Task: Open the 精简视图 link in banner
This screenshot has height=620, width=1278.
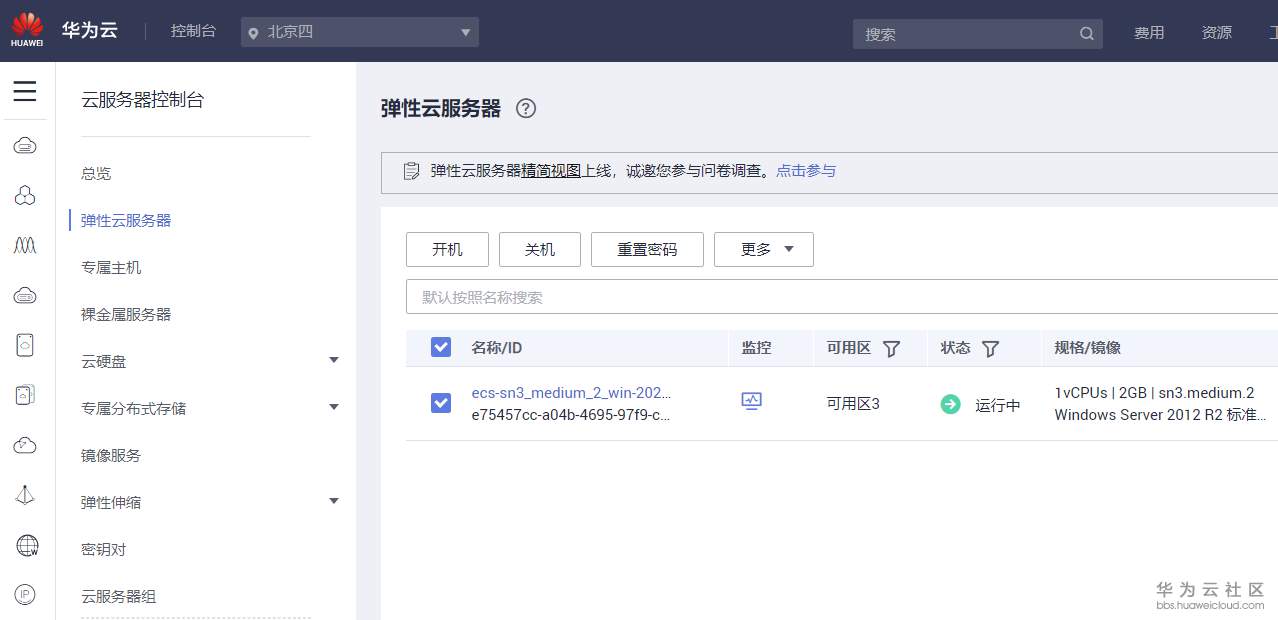Action: click(552, 171)
